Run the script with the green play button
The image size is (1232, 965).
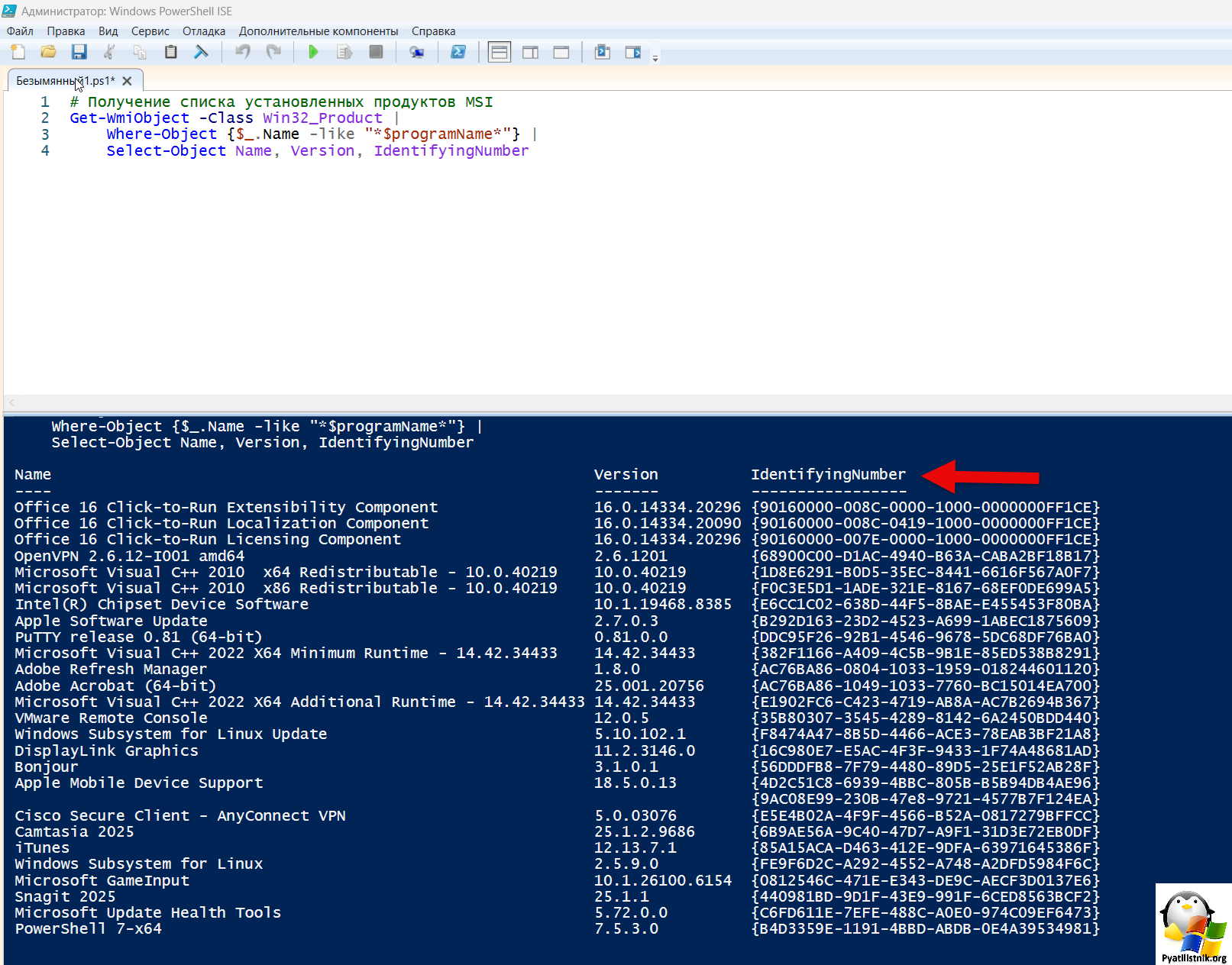point(313,52)
